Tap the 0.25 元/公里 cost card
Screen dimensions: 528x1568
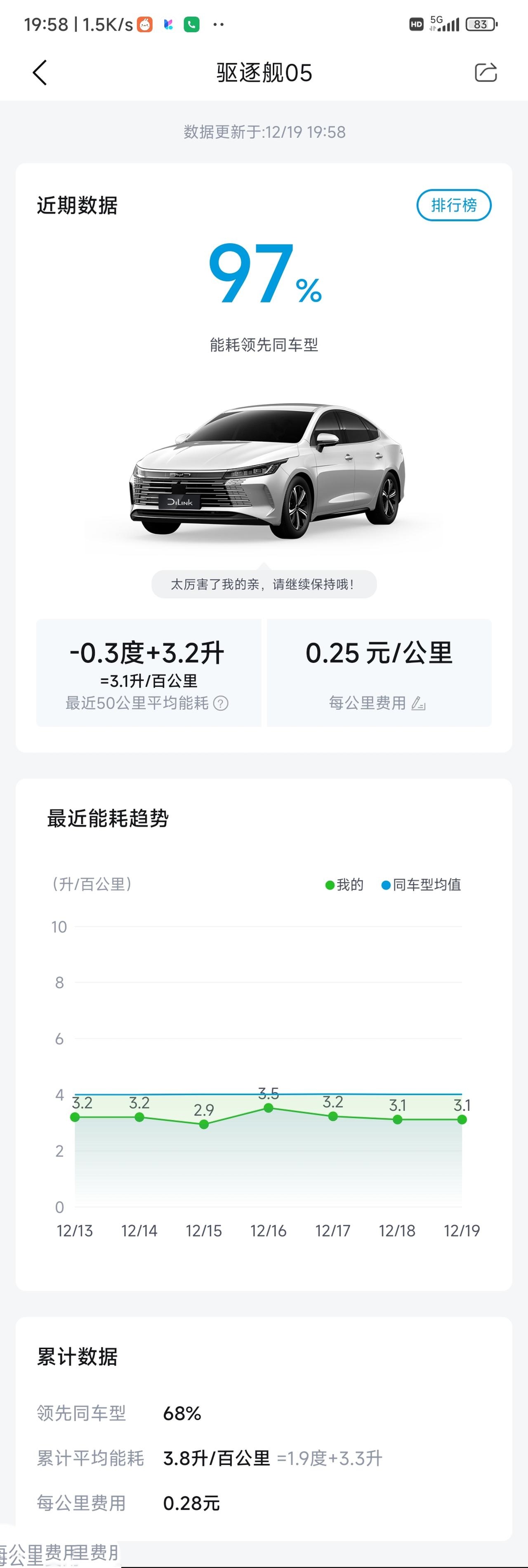coord(379,673)
